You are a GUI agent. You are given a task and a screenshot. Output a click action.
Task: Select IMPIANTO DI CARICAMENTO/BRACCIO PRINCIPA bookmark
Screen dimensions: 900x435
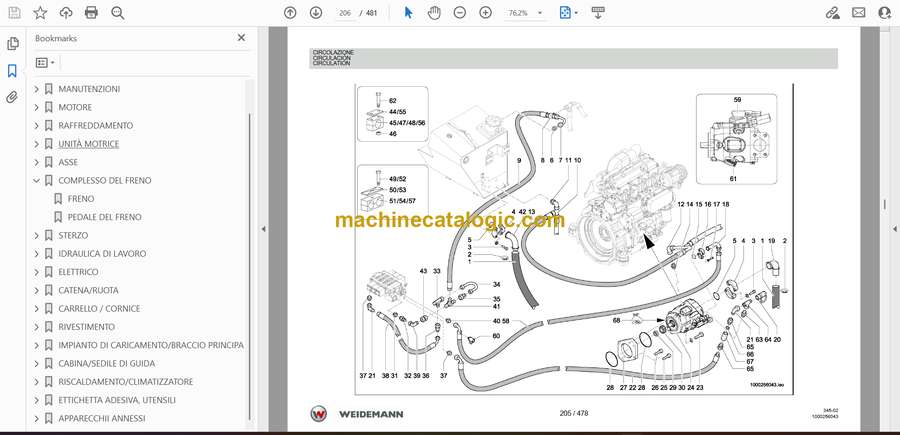coord(151,345)
